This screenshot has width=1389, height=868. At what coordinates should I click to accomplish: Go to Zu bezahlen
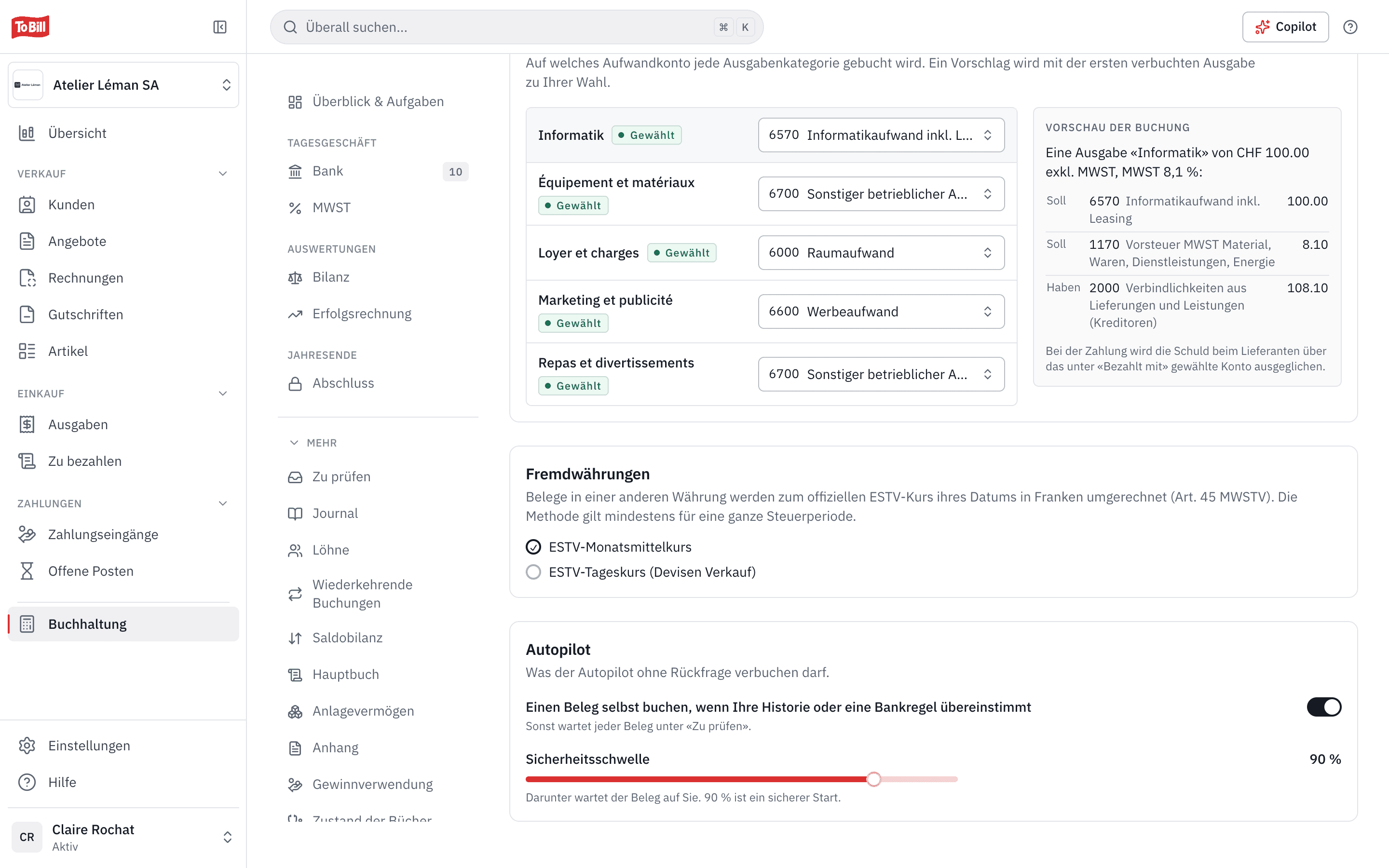pos(123,461)
